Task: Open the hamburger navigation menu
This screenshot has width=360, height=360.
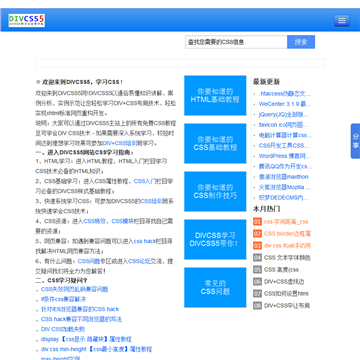Action: [342, 20]
